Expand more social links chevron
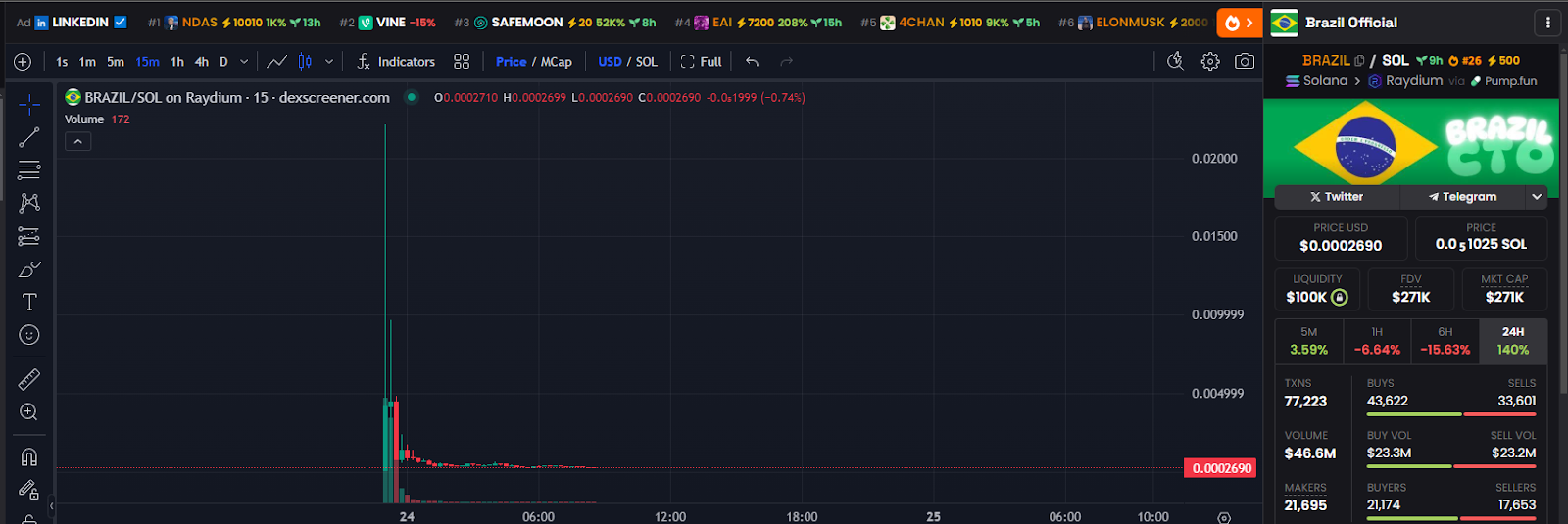 click(x=1537, y=197)
